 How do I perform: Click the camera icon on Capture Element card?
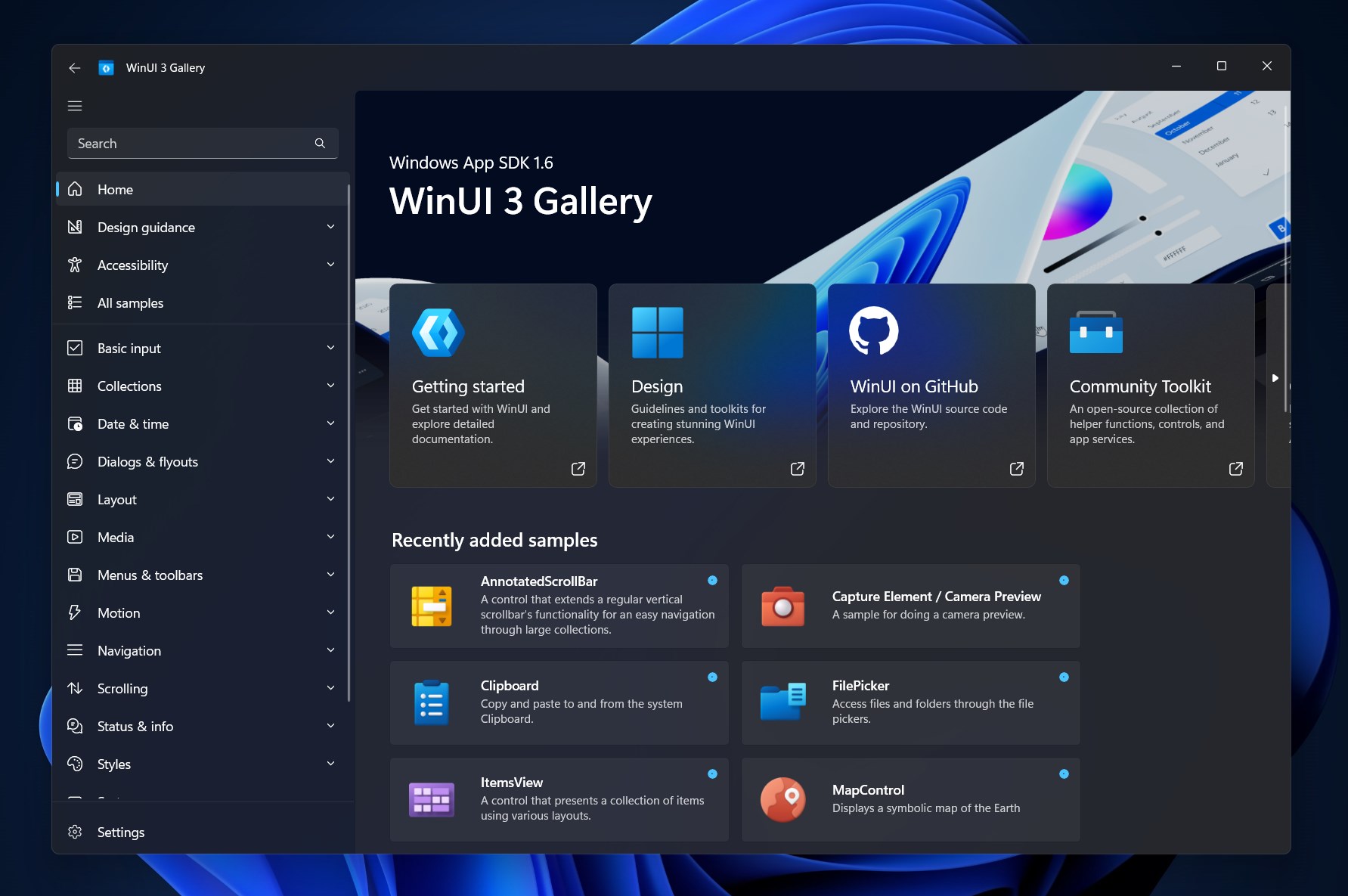tap(782, 606)
